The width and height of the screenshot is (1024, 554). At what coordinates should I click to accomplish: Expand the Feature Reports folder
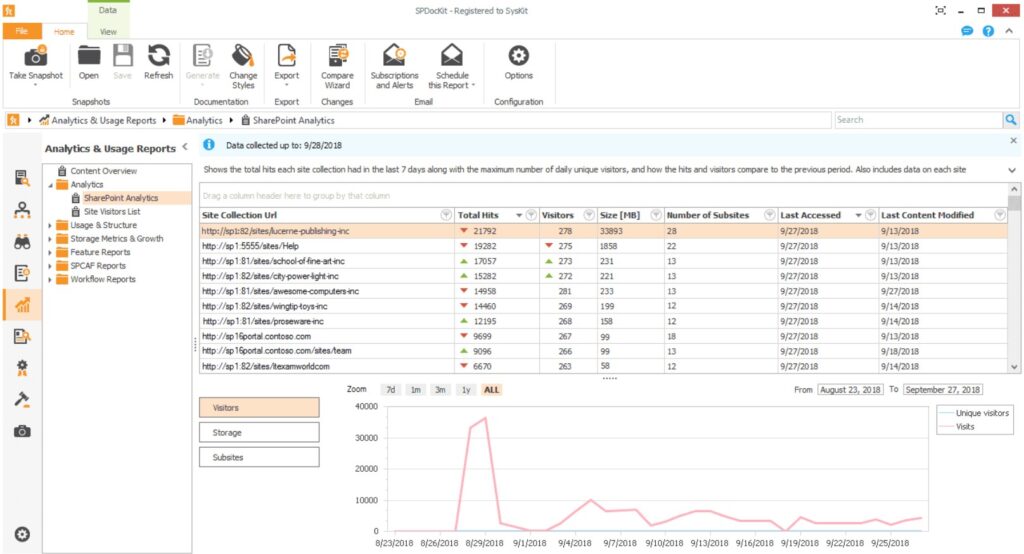50,252
